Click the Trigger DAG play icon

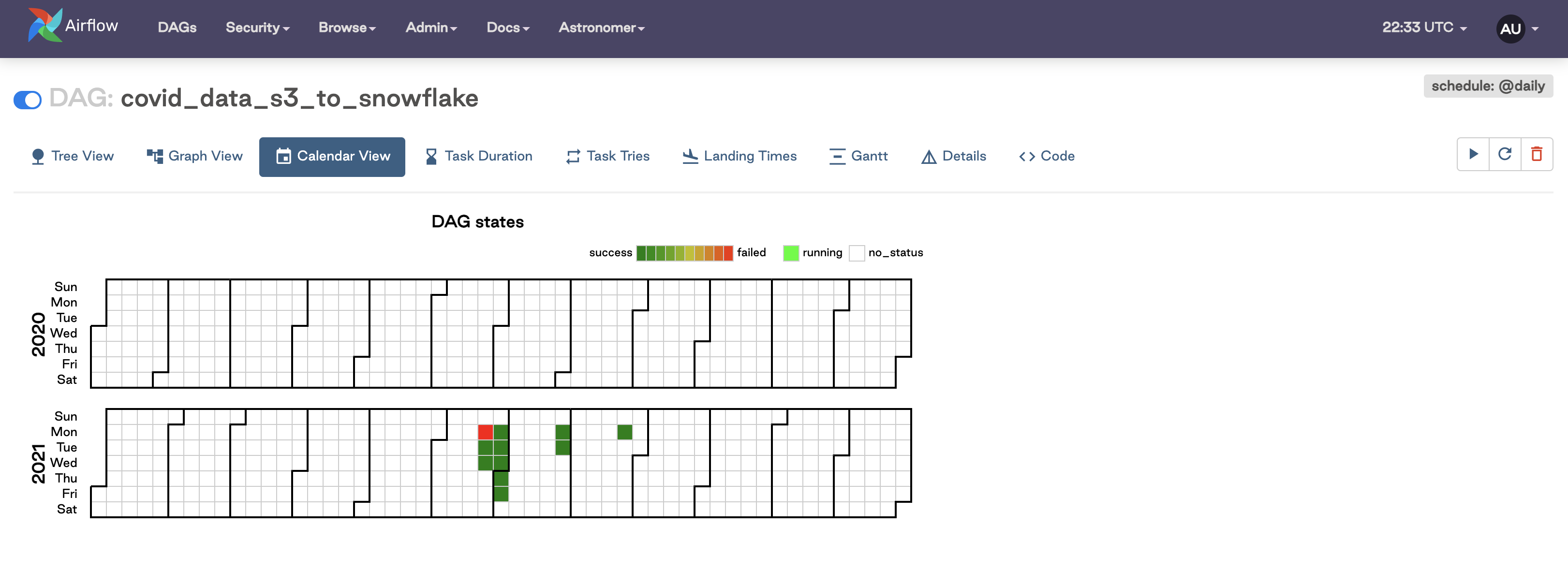1473,154
